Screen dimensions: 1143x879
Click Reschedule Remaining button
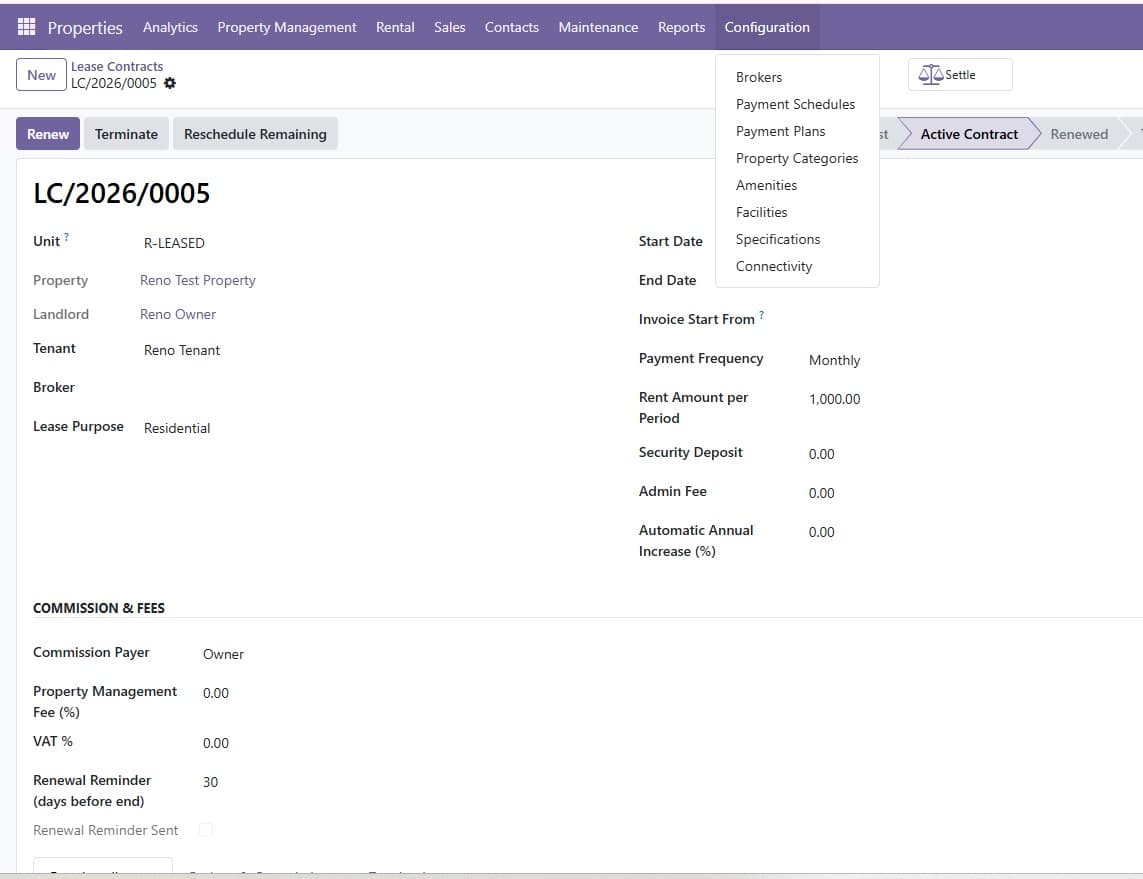[x=255, y=134]
